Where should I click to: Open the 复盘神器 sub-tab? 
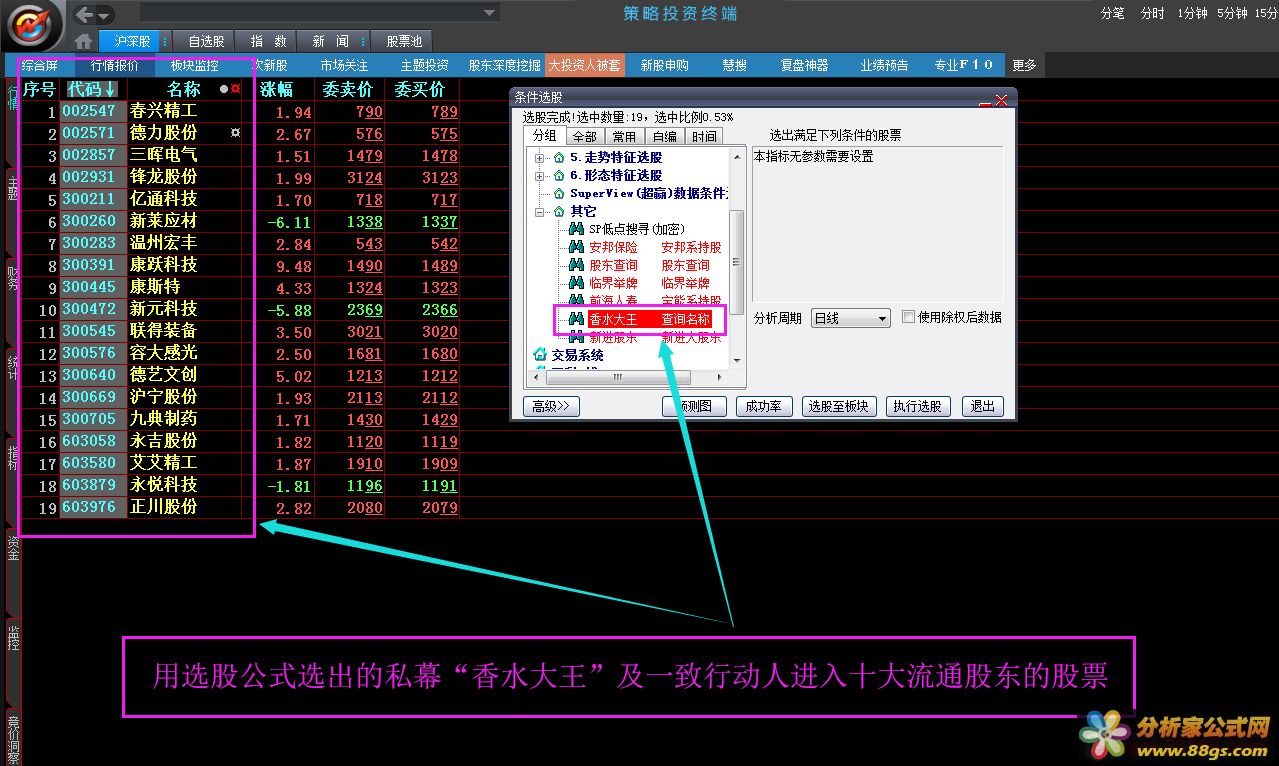pyautogui.click(x=804, y=65)
